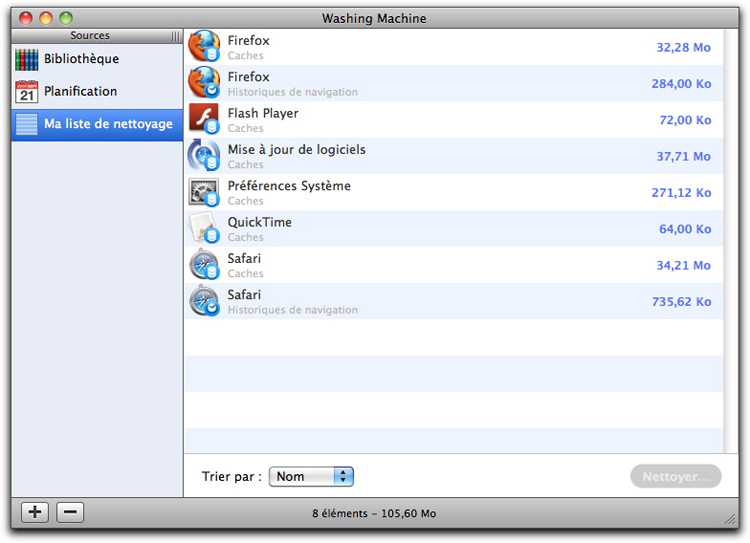Screen dimensions: 750x543
Task: Click the Safari Caches row icon
Action: pos(204,265)
